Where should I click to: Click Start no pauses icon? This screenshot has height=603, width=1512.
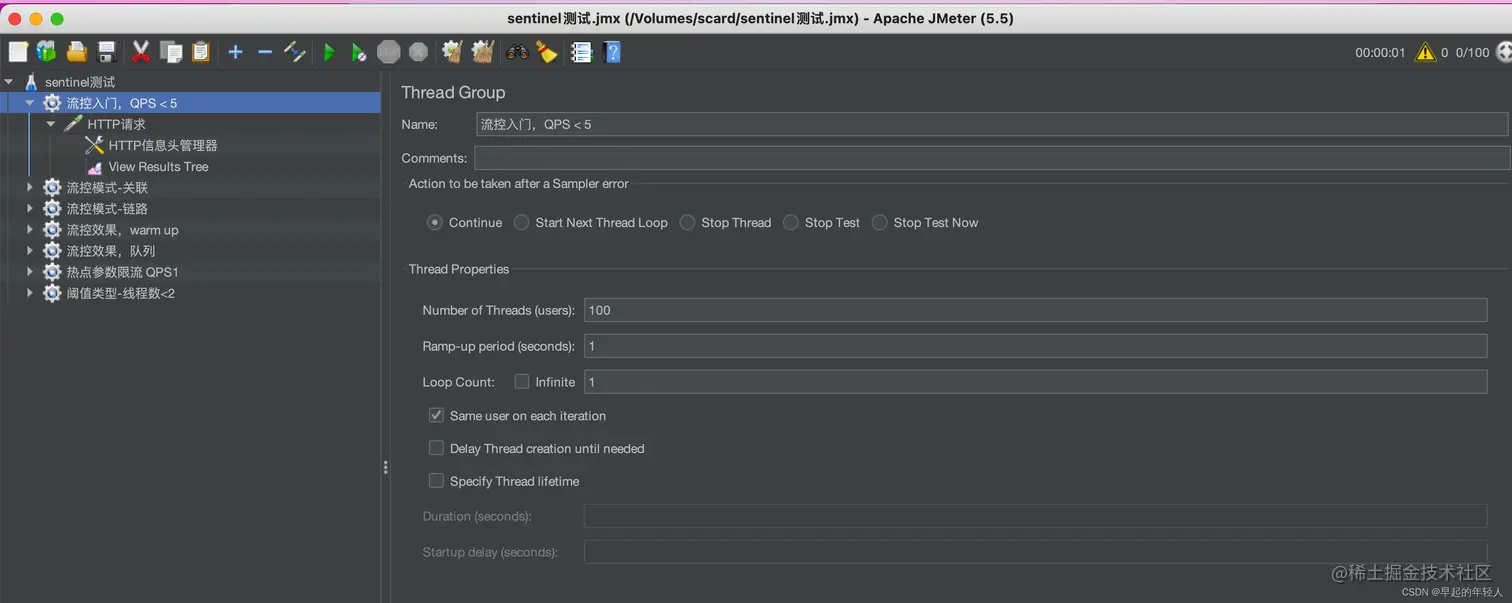[x=358, y=52]
